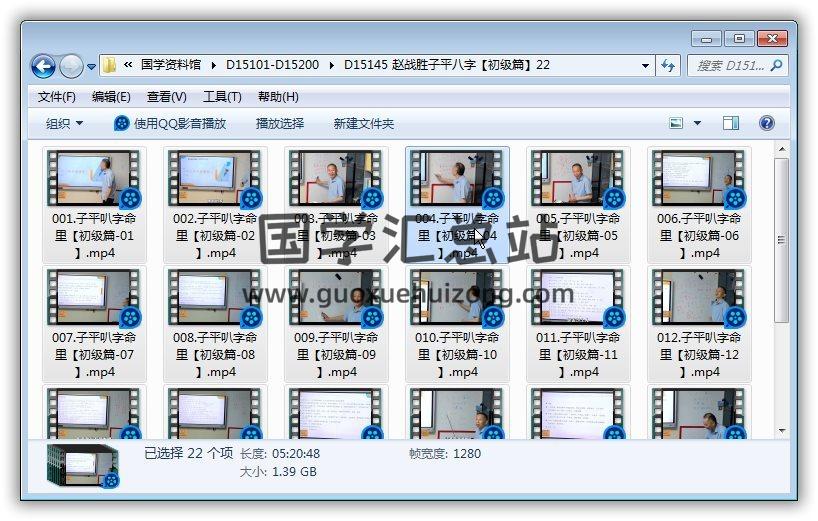This screenshot has width=818, height=521.
Task: Open the 编辑(E) menu
Action: pos(111,97)
